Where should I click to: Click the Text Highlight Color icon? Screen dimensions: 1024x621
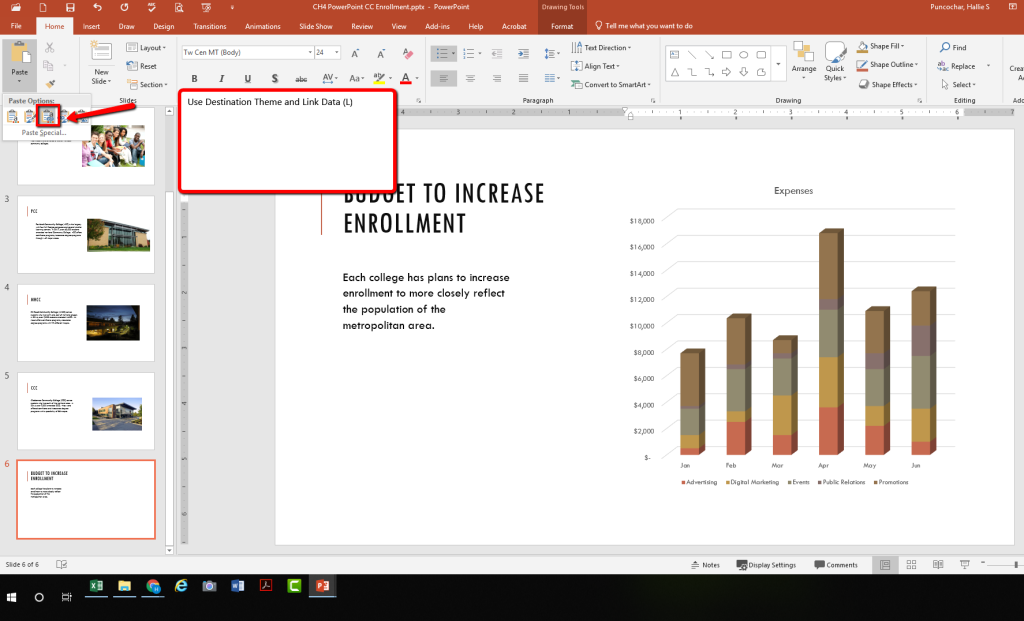380,78
